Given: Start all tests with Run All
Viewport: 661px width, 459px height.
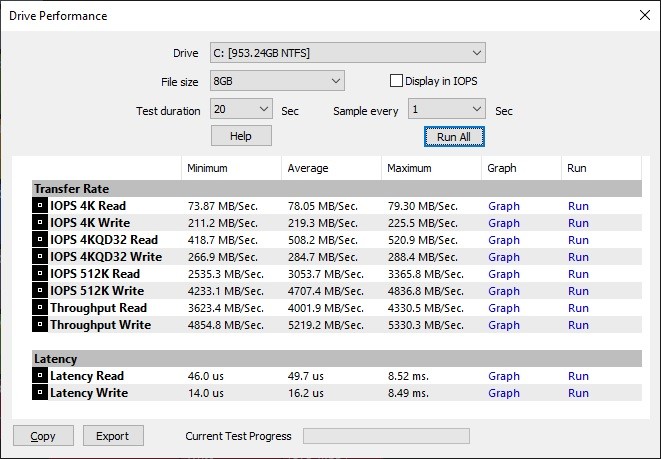Looking at the screenshot, I should 454,137.
